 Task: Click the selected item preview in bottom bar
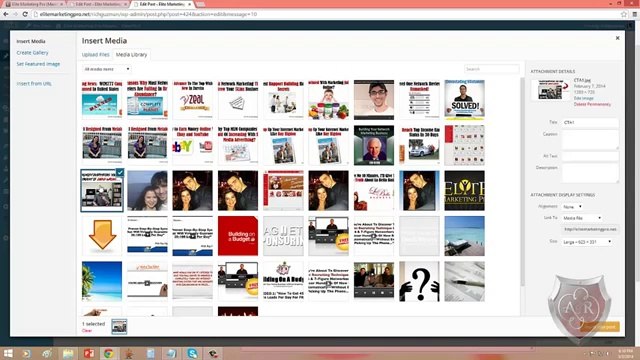click(x=119, y=327)
